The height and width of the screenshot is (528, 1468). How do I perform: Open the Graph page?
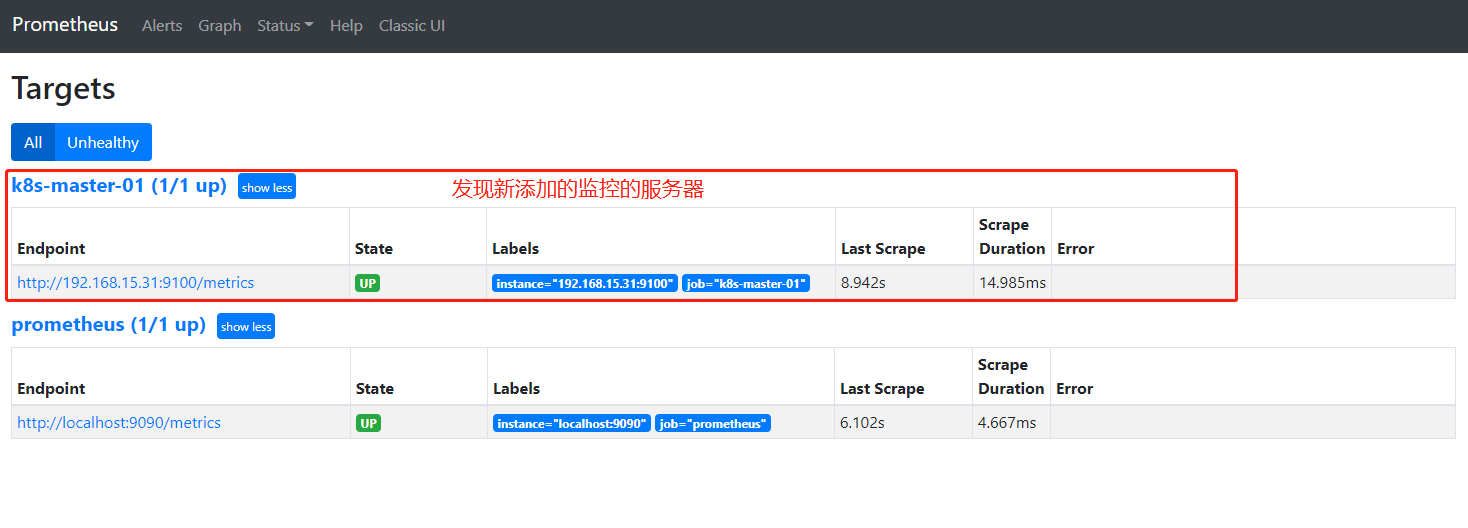pos(219,26)
